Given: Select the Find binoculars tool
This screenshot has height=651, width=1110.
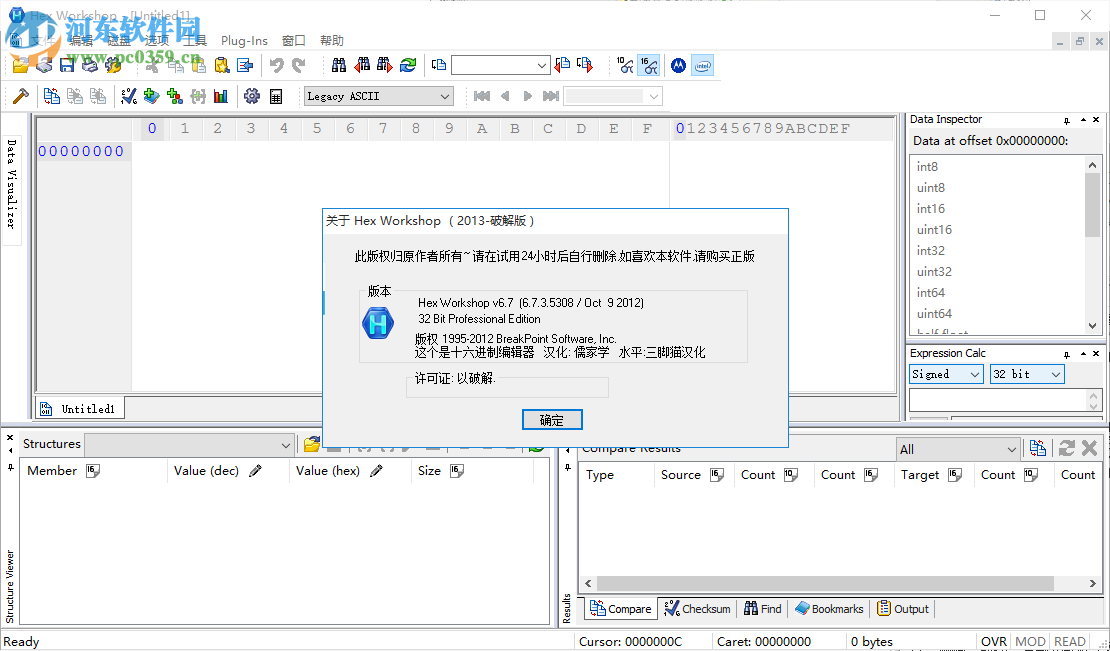Looking at the screenshot, I should pyautogui.click(x=337, y=64).
